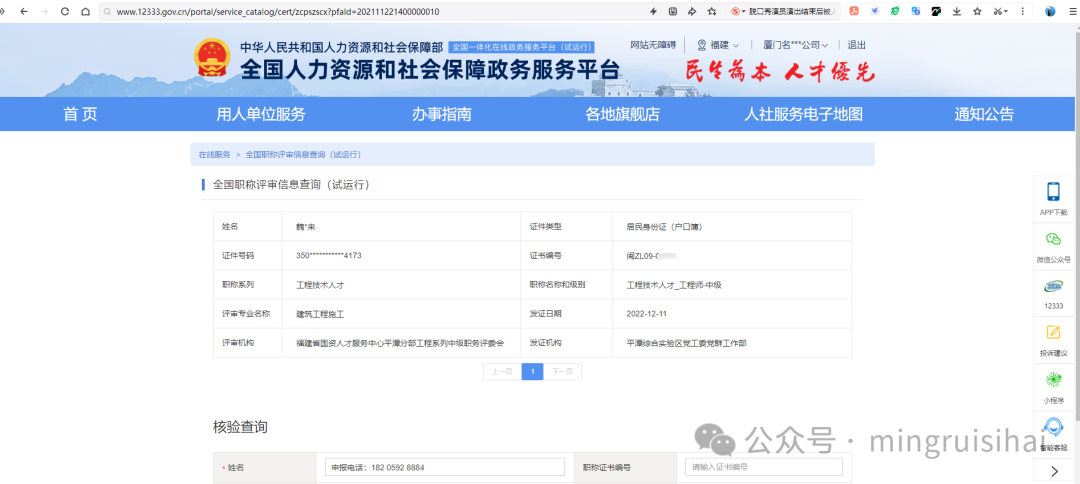The image size is (1080, 484).
Task: Open the 通知公告 menu
Action: (984, 114)
